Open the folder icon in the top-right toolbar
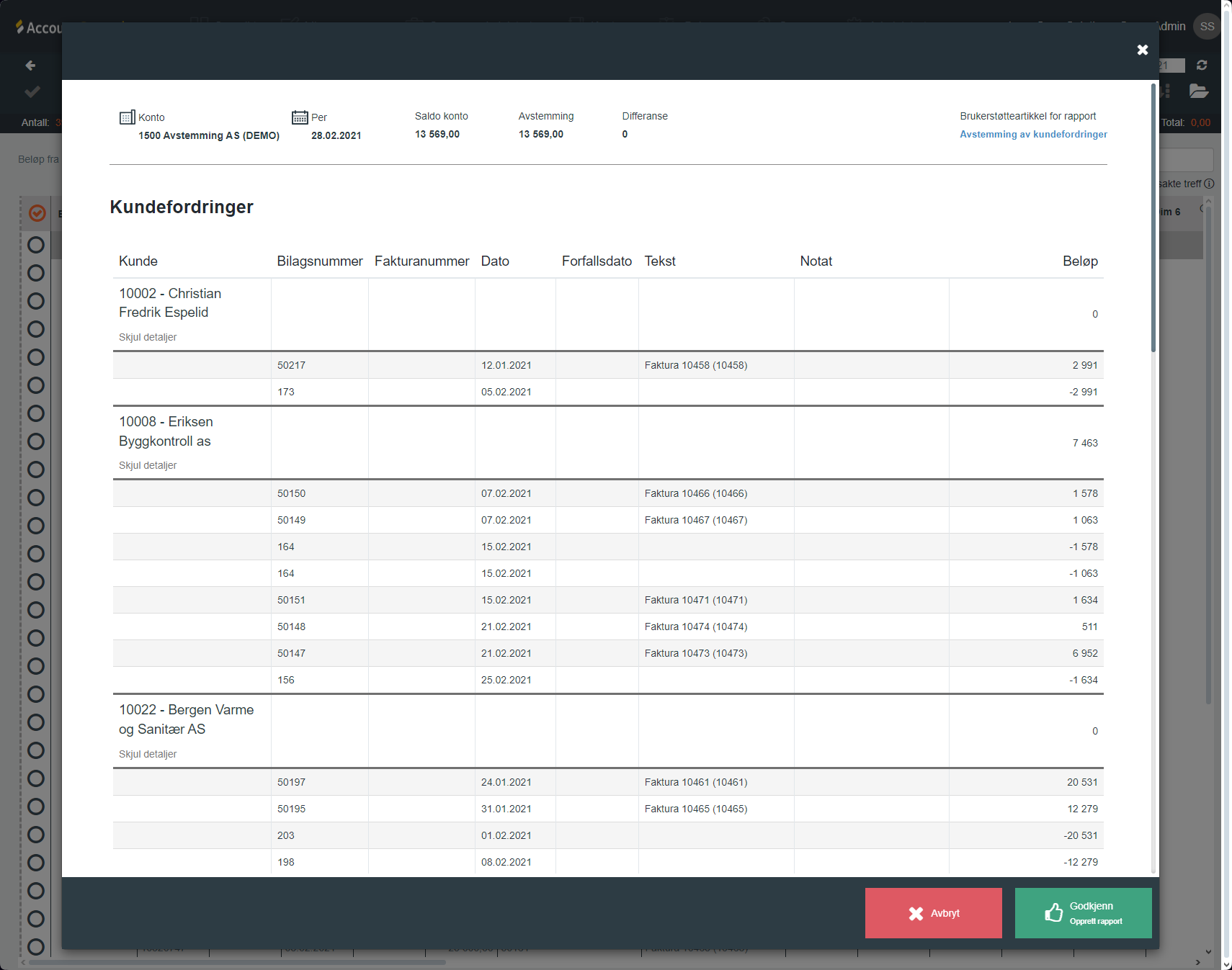Image resolution: width=1232 pixels, height=970 pixels. (1198, 91)
